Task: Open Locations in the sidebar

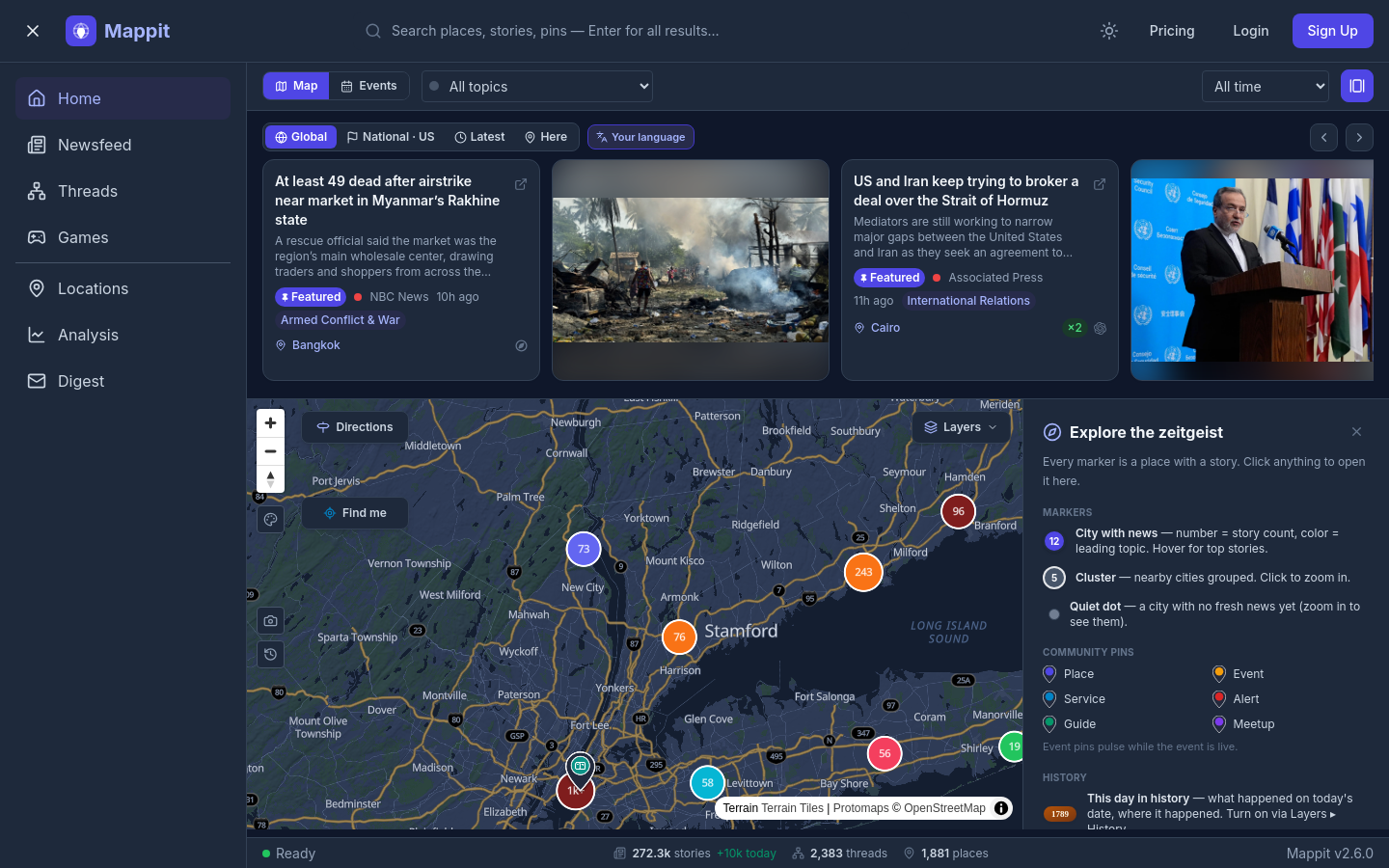Action: point(123,288)
